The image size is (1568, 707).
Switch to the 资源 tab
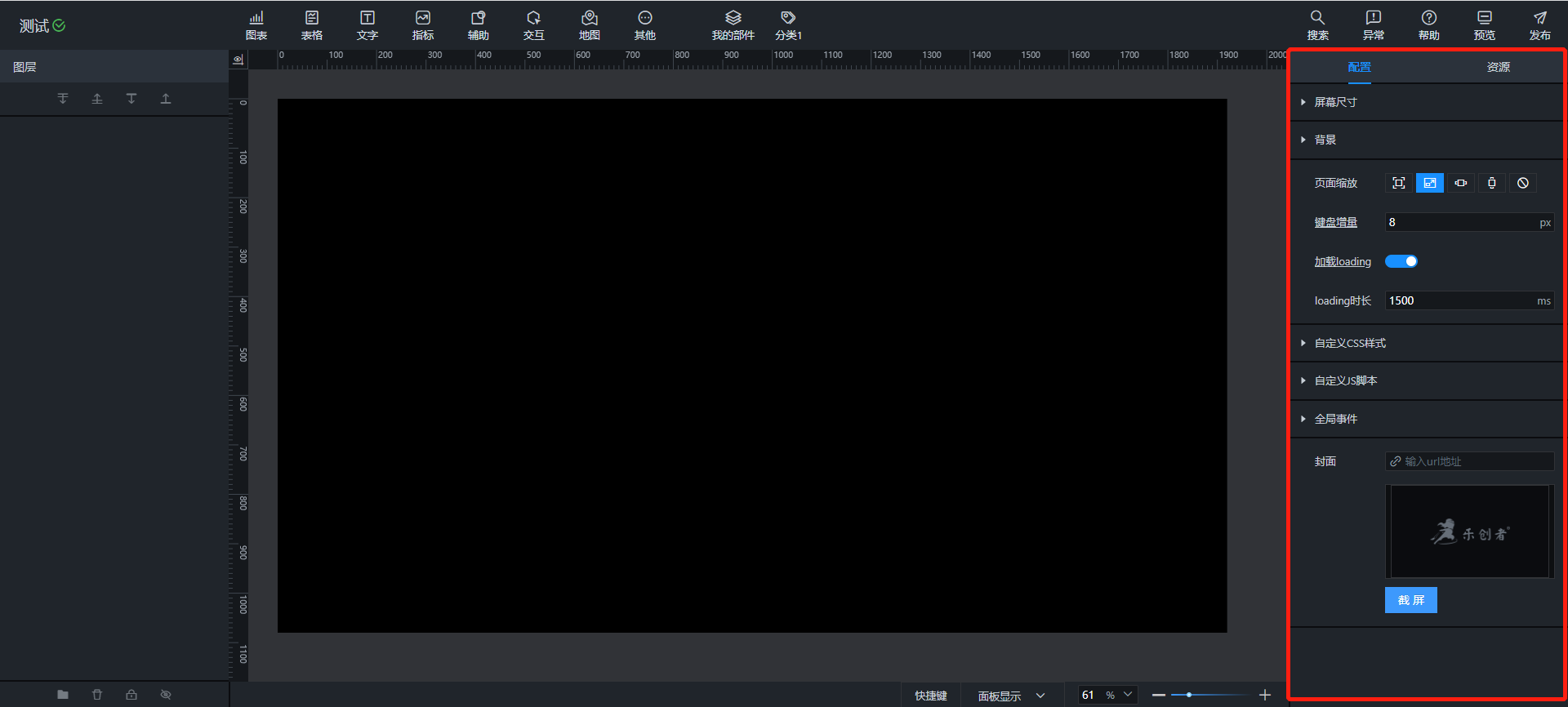tap(1498, 67)
